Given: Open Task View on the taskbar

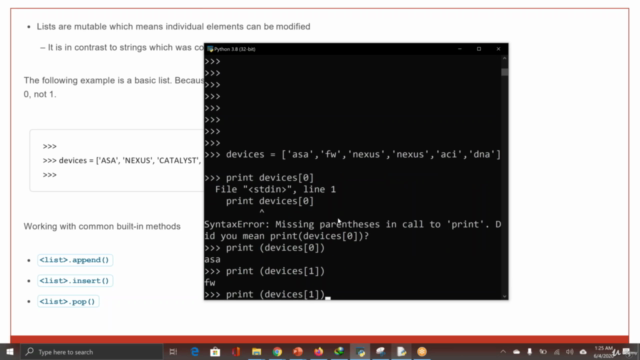Looking at the screenshot, I should (x=173, y=351).
